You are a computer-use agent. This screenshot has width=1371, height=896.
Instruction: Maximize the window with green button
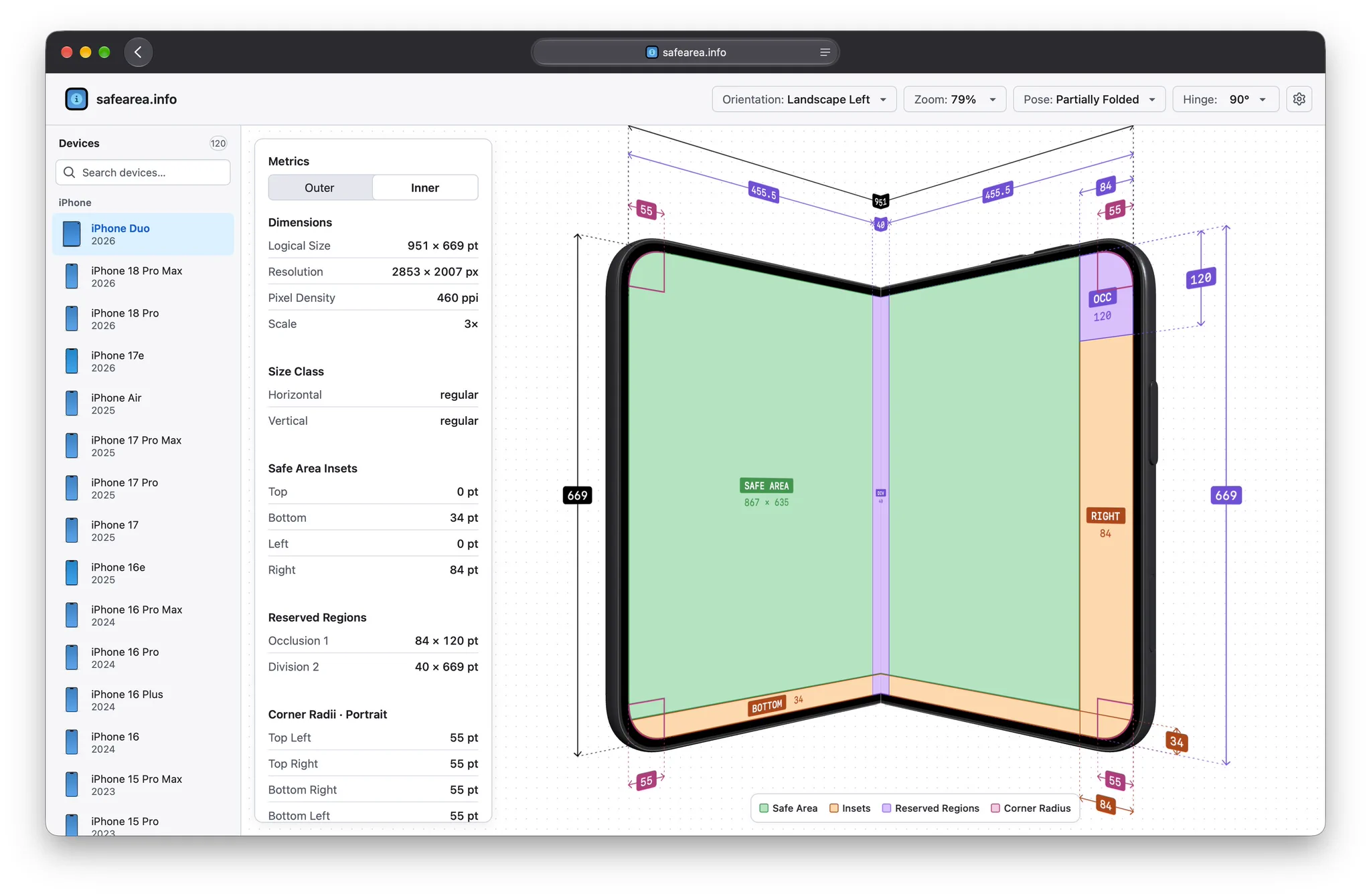pyautogui.click(x=104, y=52)
